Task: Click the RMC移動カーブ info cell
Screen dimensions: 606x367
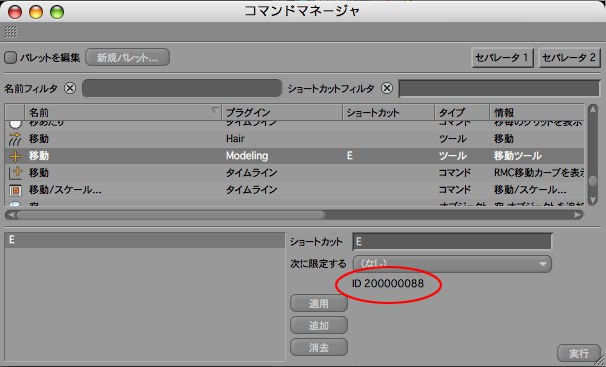Action: (x=539, y=172)
